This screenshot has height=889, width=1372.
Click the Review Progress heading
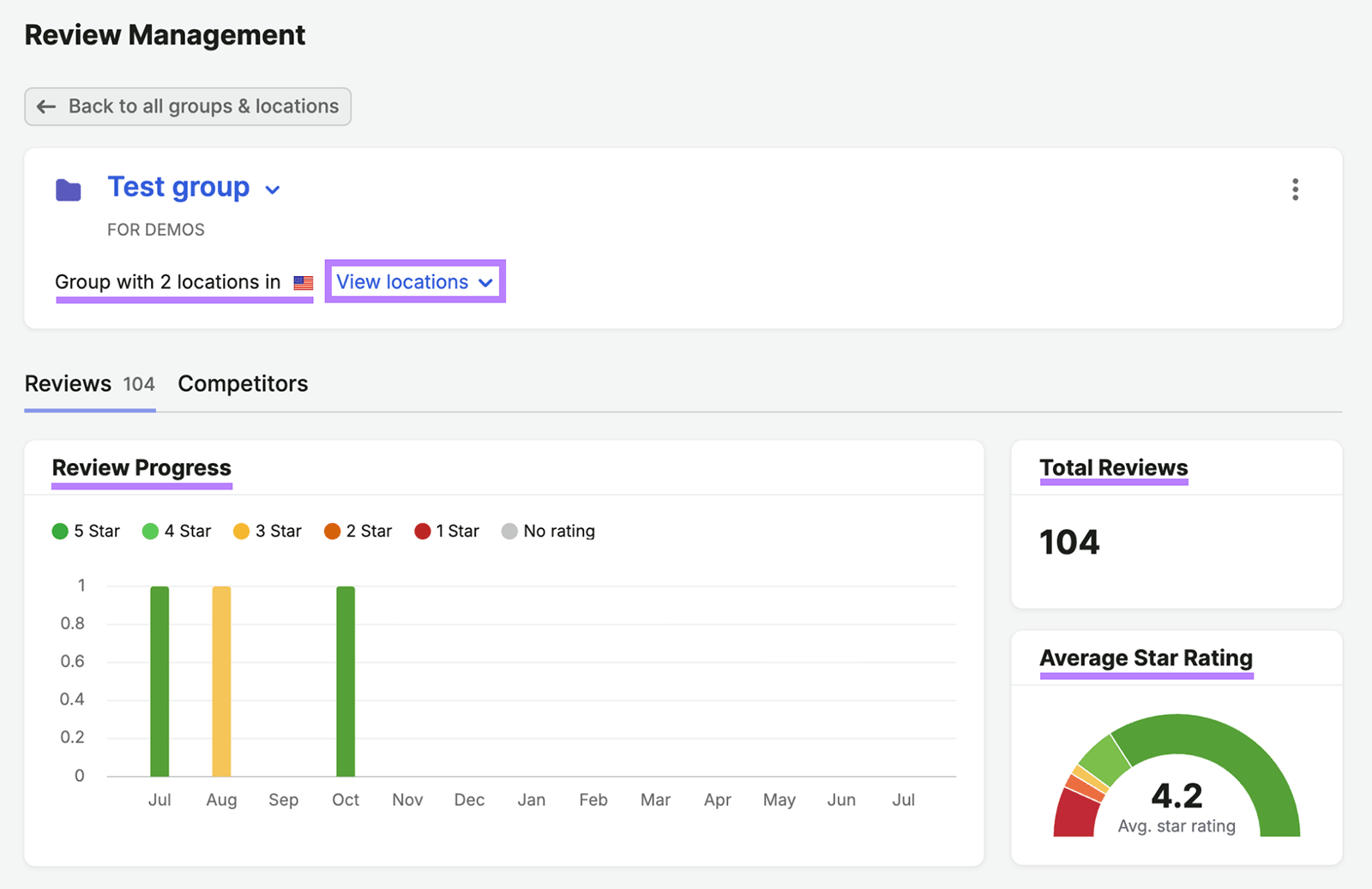click(x=141, y=467)
